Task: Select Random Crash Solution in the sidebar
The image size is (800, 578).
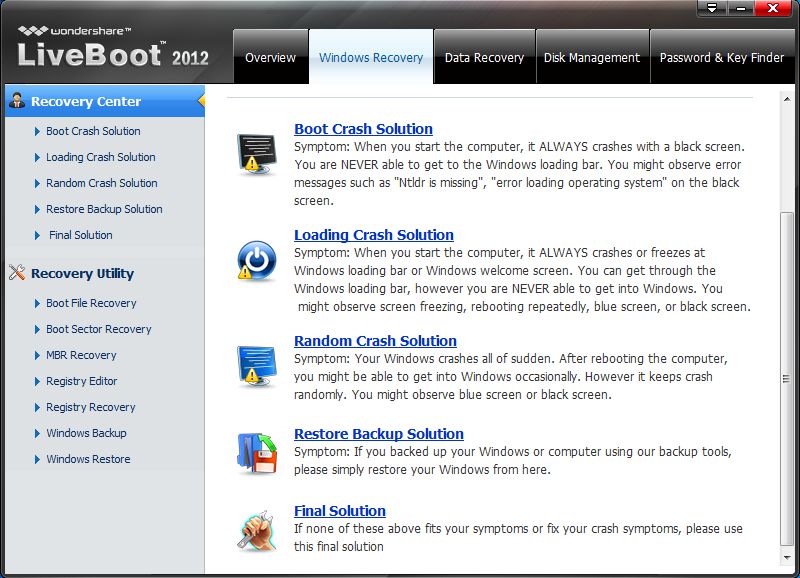Action: click(102, 183)
